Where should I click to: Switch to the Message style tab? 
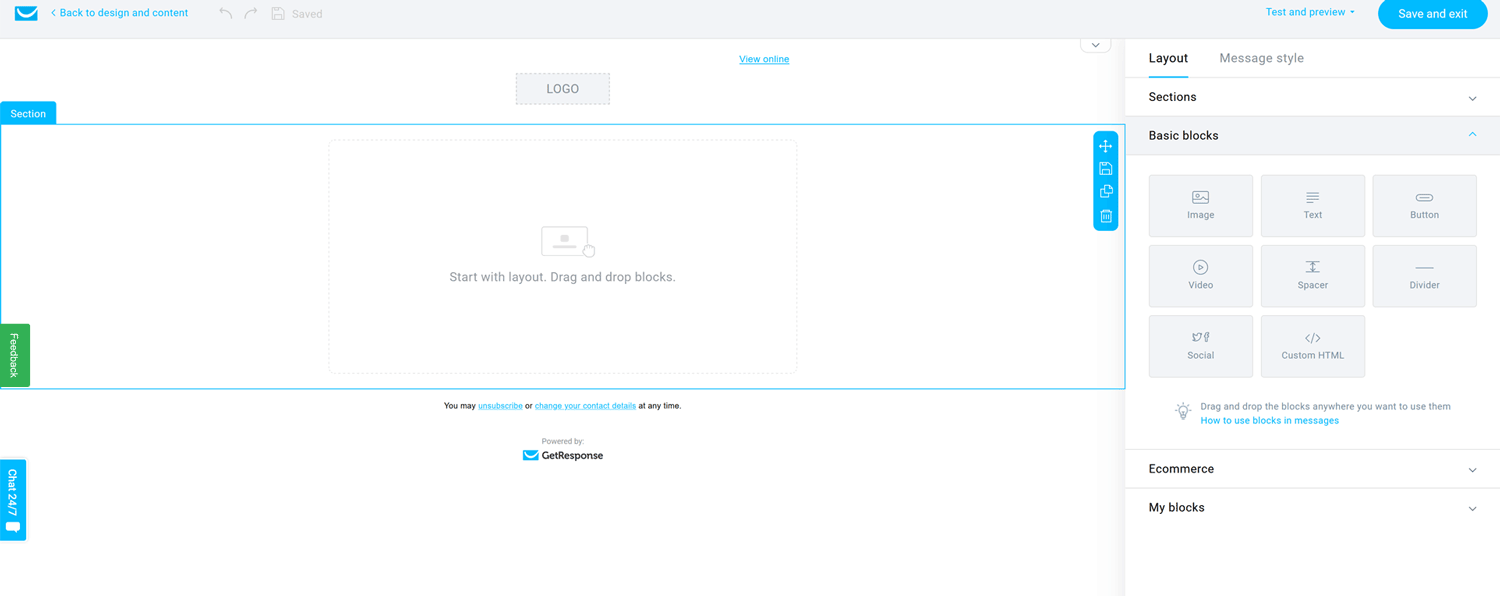[1261, 58]
